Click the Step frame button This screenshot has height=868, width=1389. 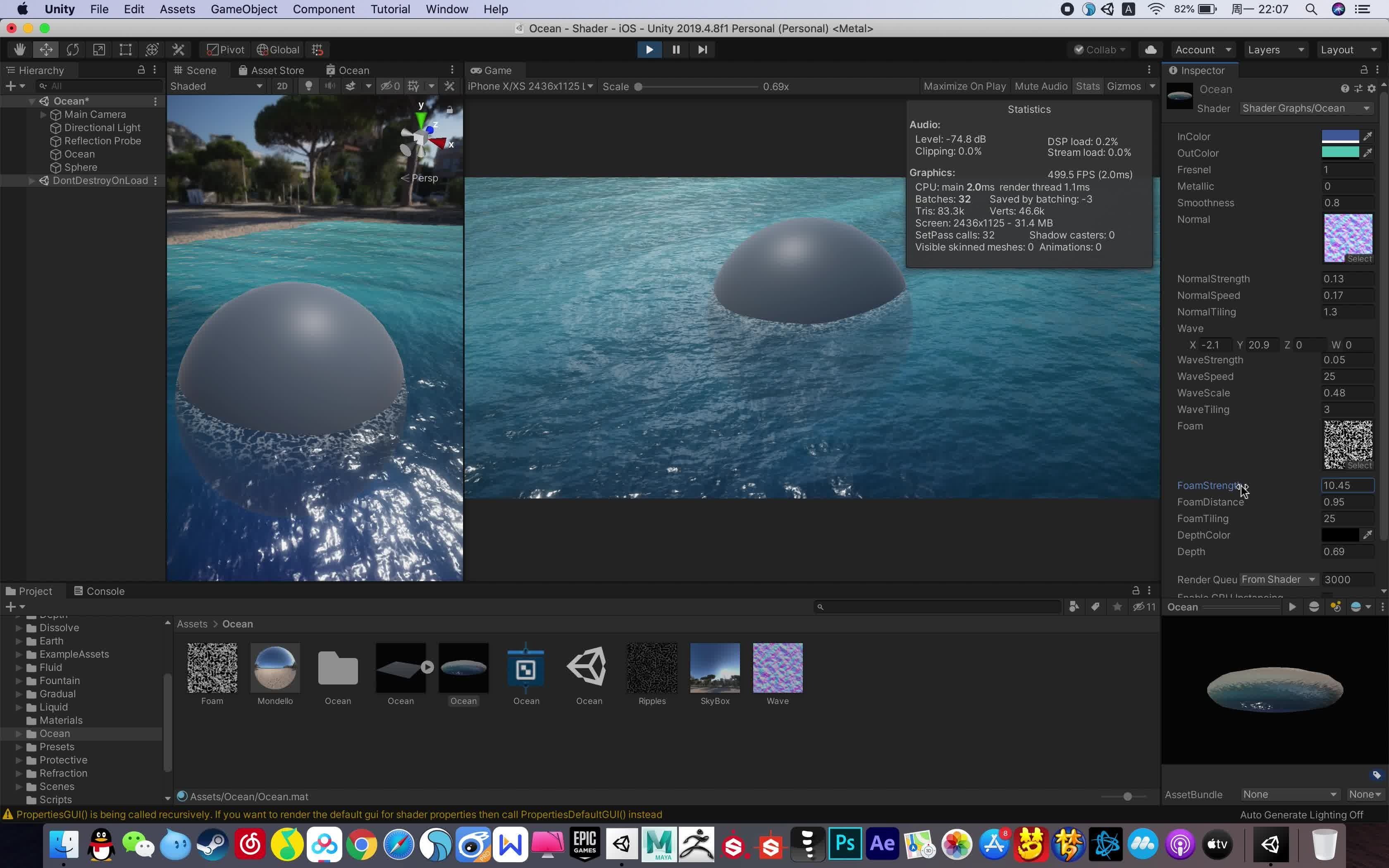[x=702, y=49]
